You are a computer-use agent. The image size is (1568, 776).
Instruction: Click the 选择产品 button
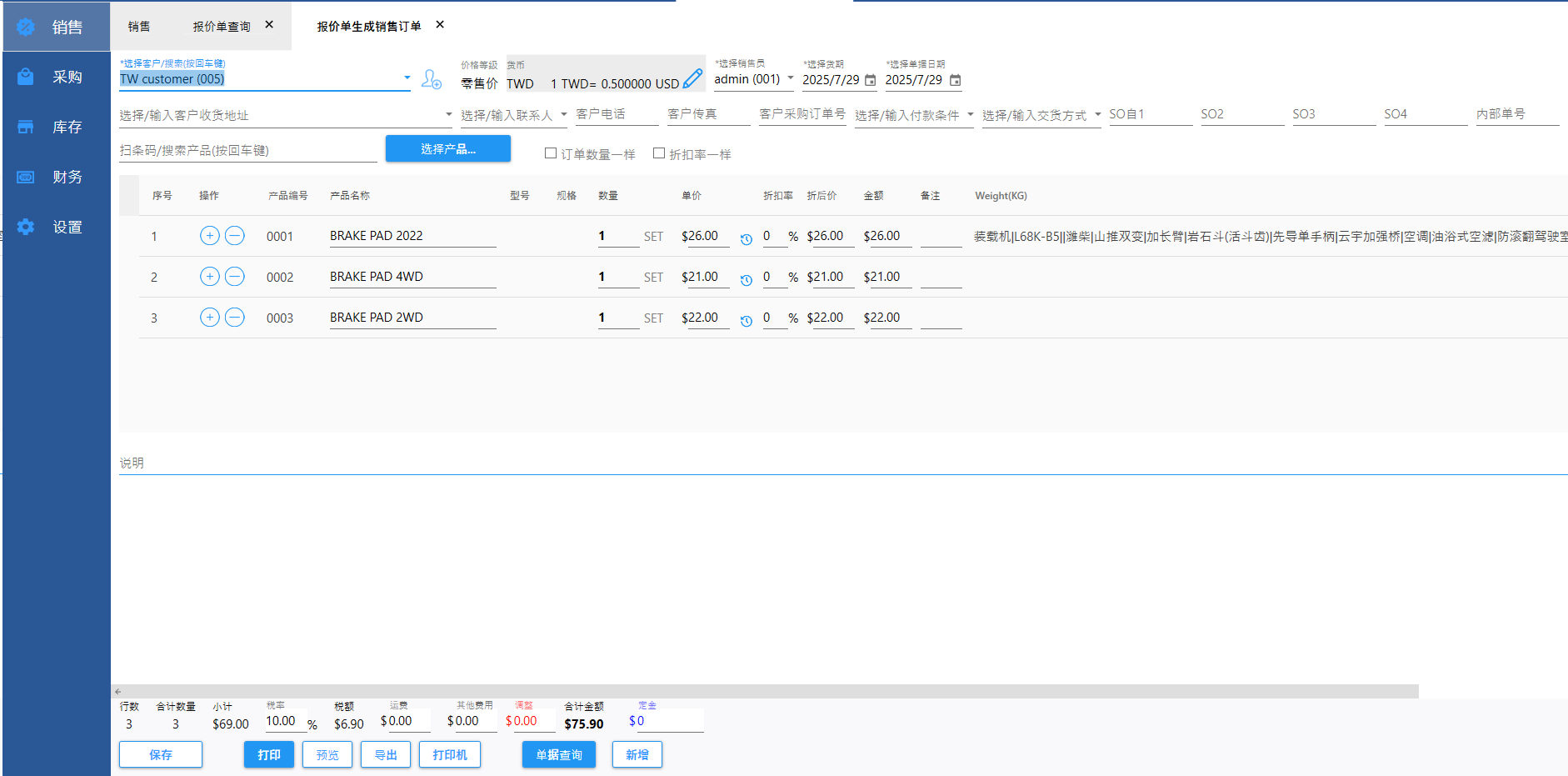447,149
